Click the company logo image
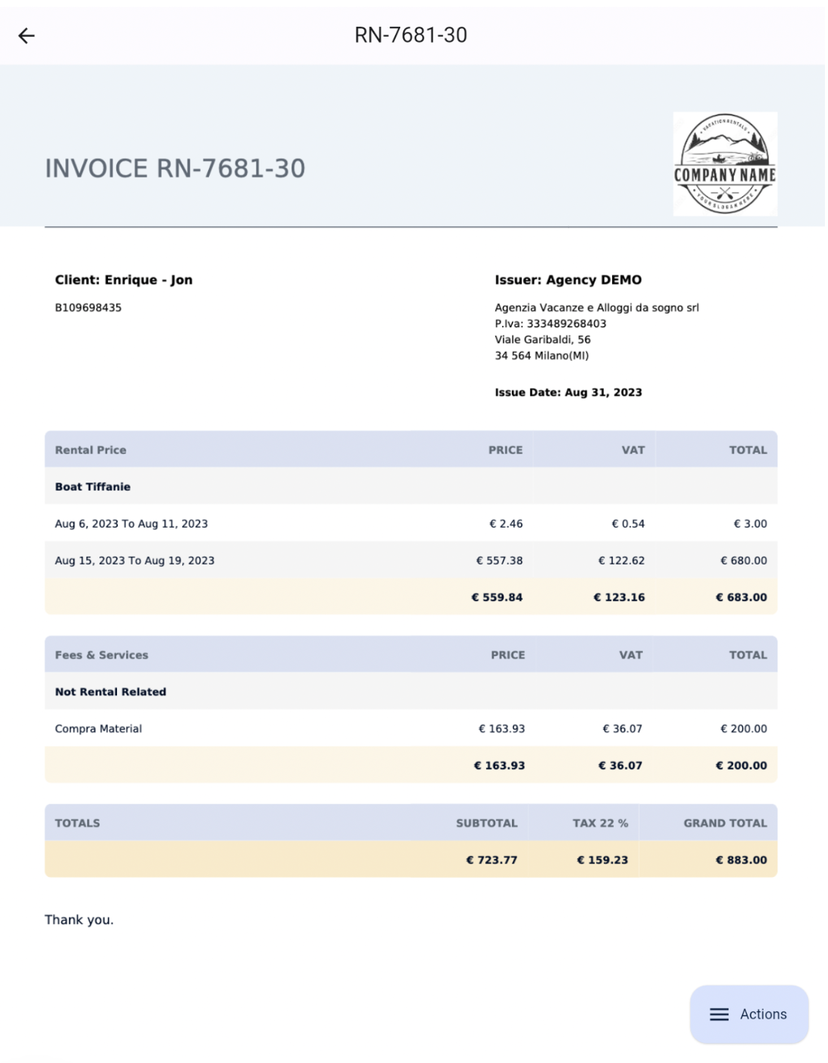 click(x=725, y=164)
